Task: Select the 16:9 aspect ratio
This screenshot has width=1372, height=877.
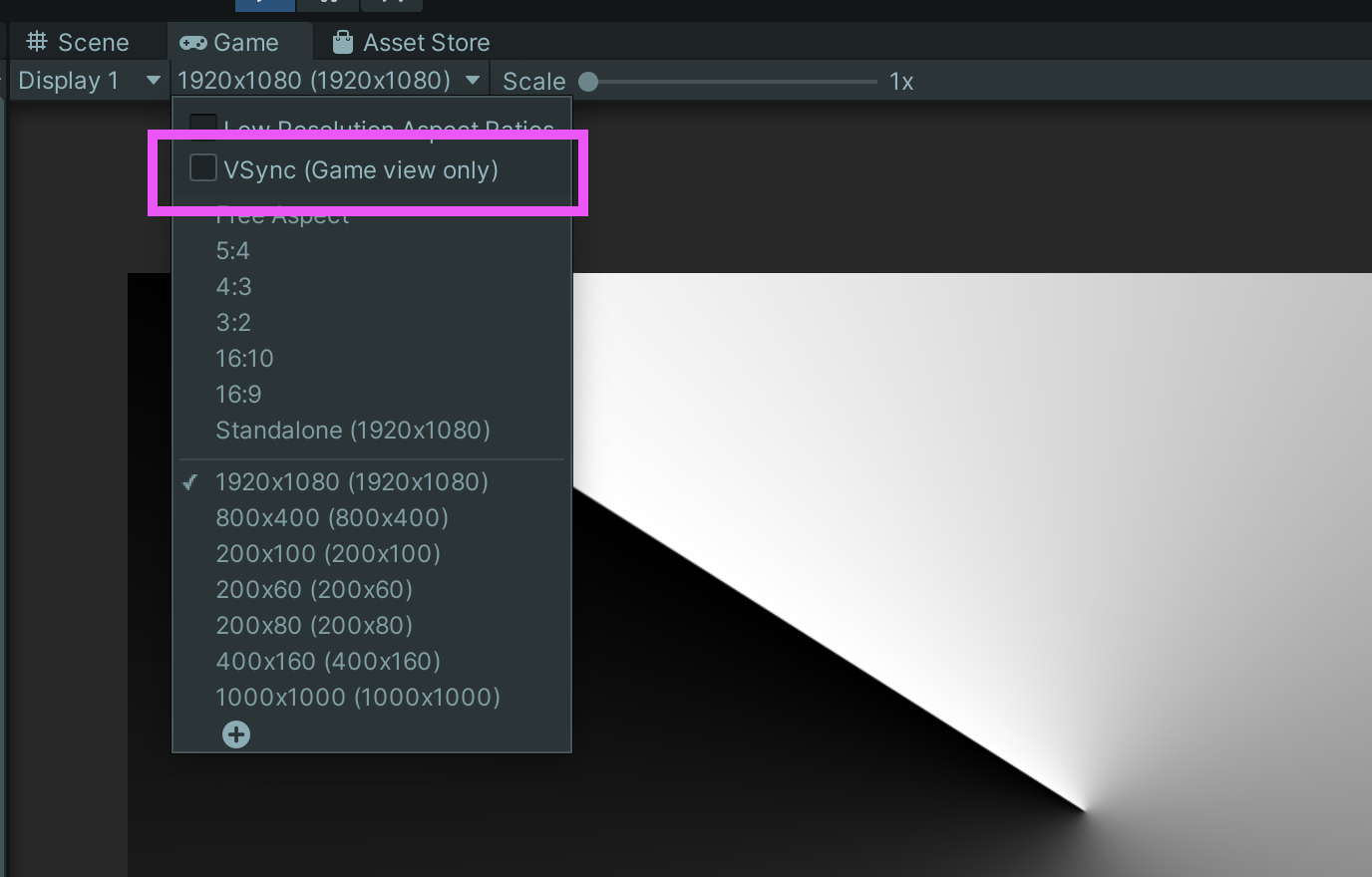Action: coord(238,394)
